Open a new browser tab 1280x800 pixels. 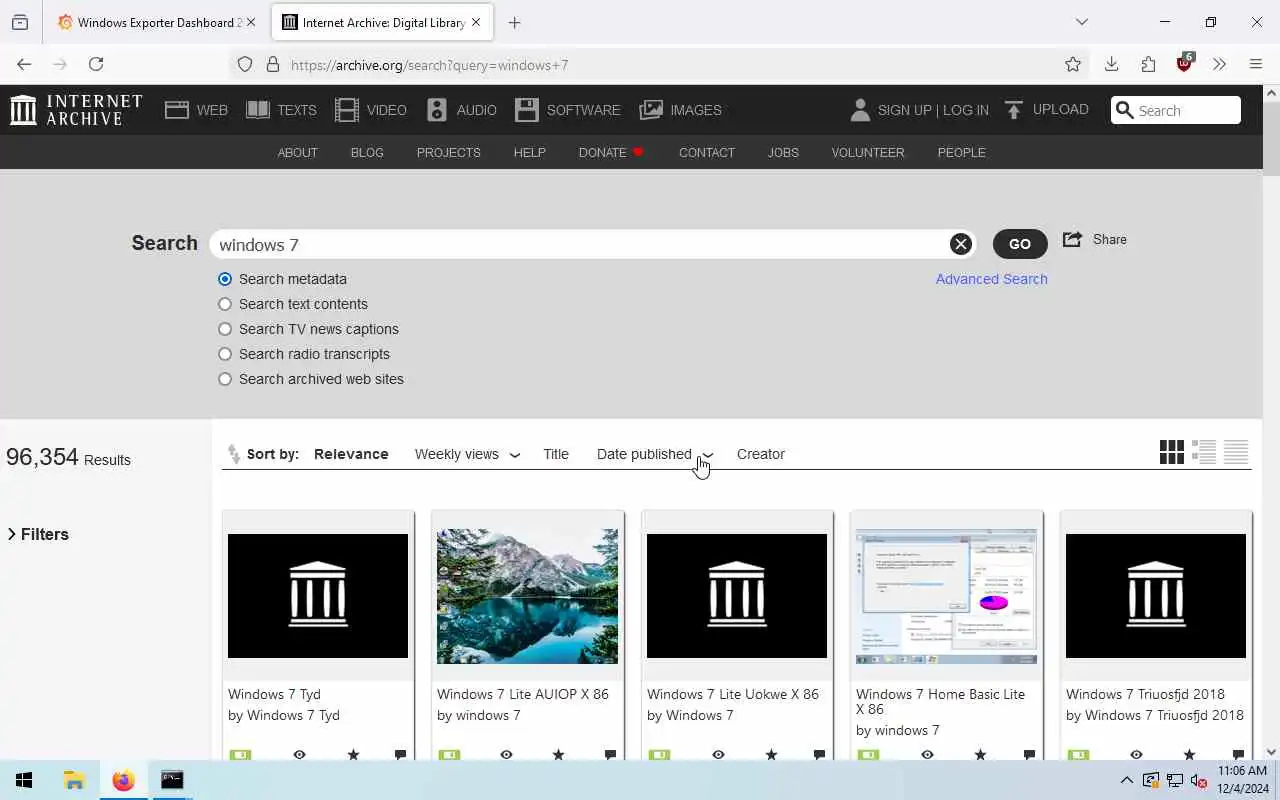coord(514,22)
